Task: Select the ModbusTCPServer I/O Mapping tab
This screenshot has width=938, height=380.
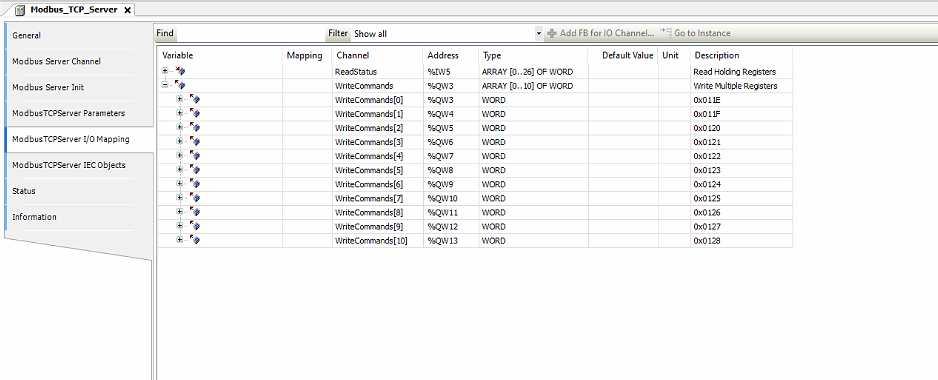Action: click(x=79, y=139)
